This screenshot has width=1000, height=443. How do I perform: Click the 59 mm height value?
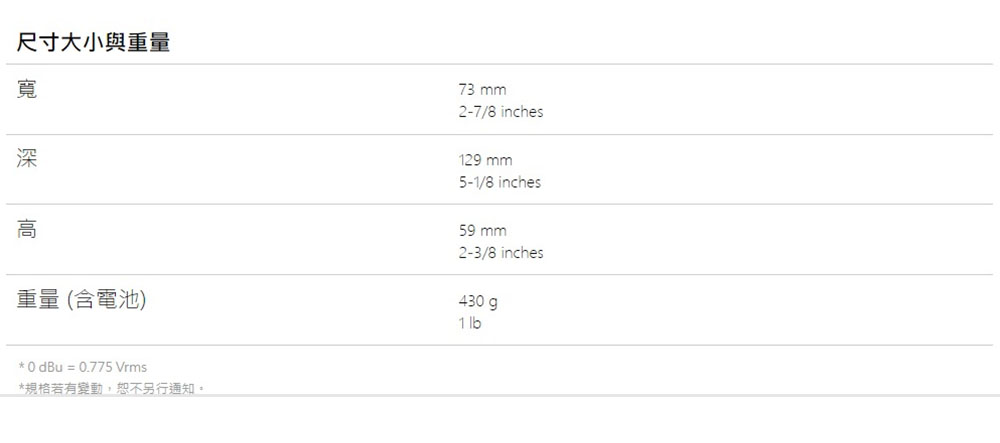point(482,230)
